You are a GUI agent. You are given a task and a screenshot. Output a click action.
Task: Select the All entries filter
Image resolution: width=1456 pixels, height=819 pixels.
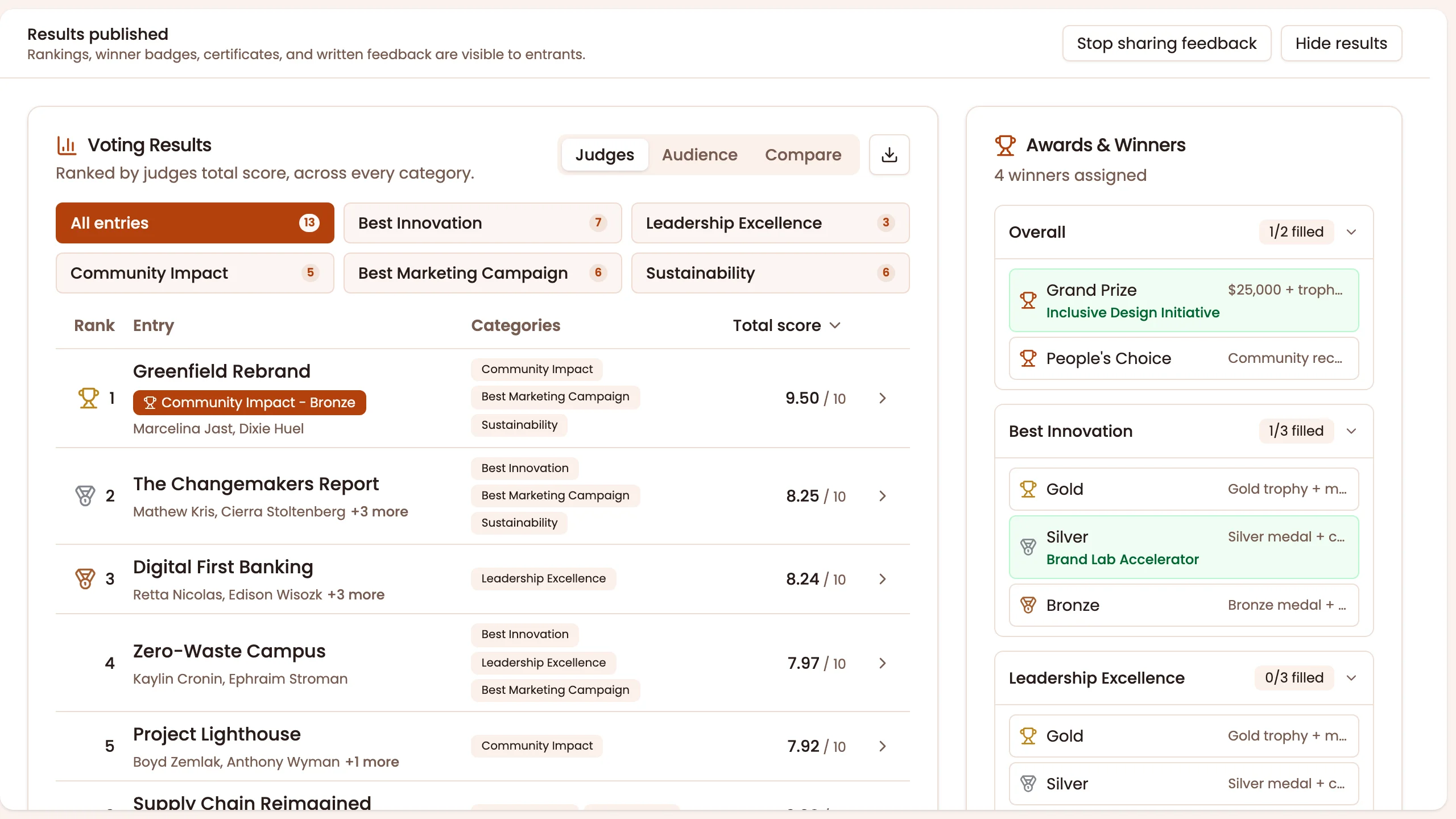195,223
